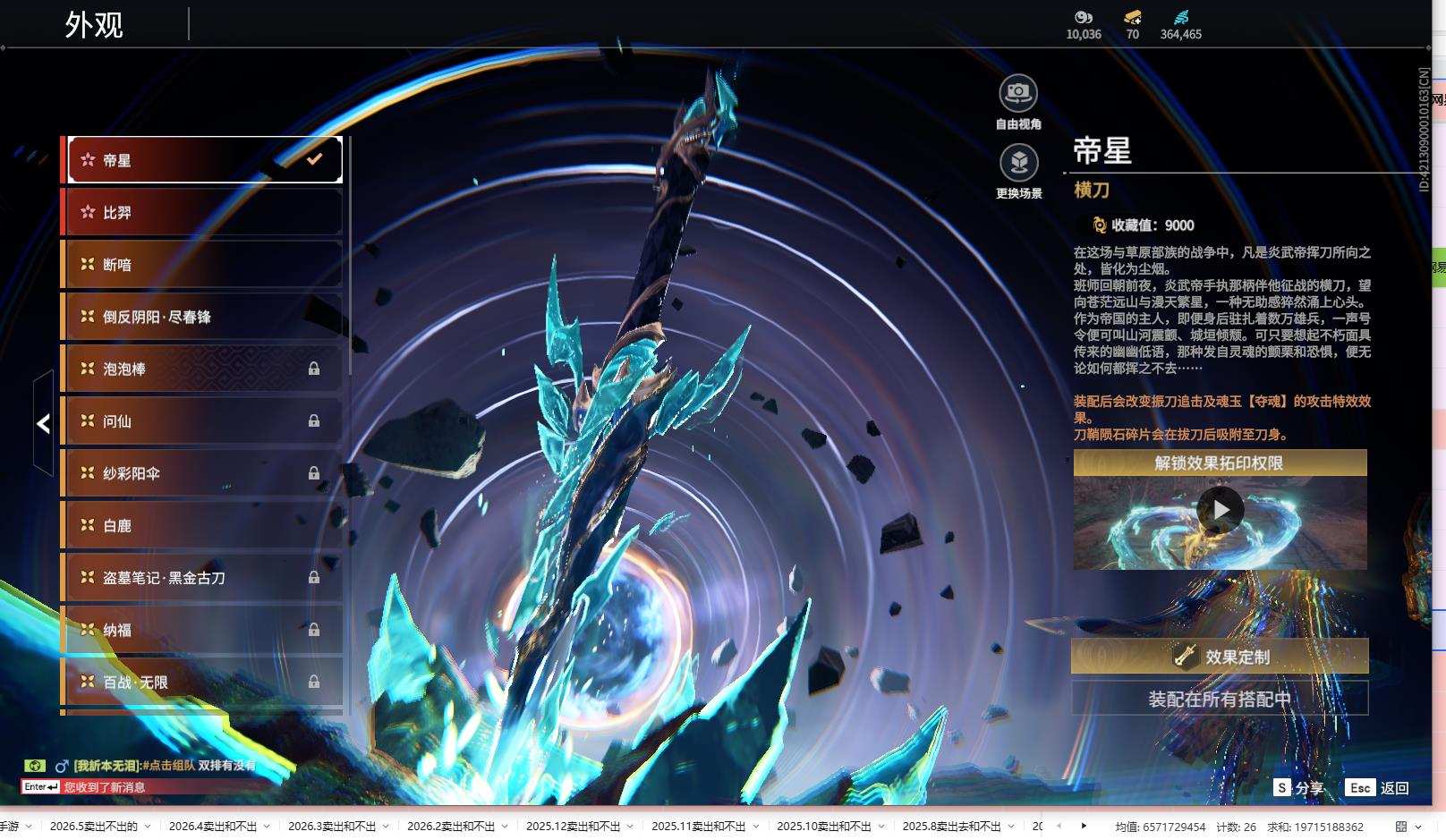The width and height of the screenshot is (1446, 840).
Task: Open dropdown arrow on 2026.2卖出和不出 tab
Action: 505,827
